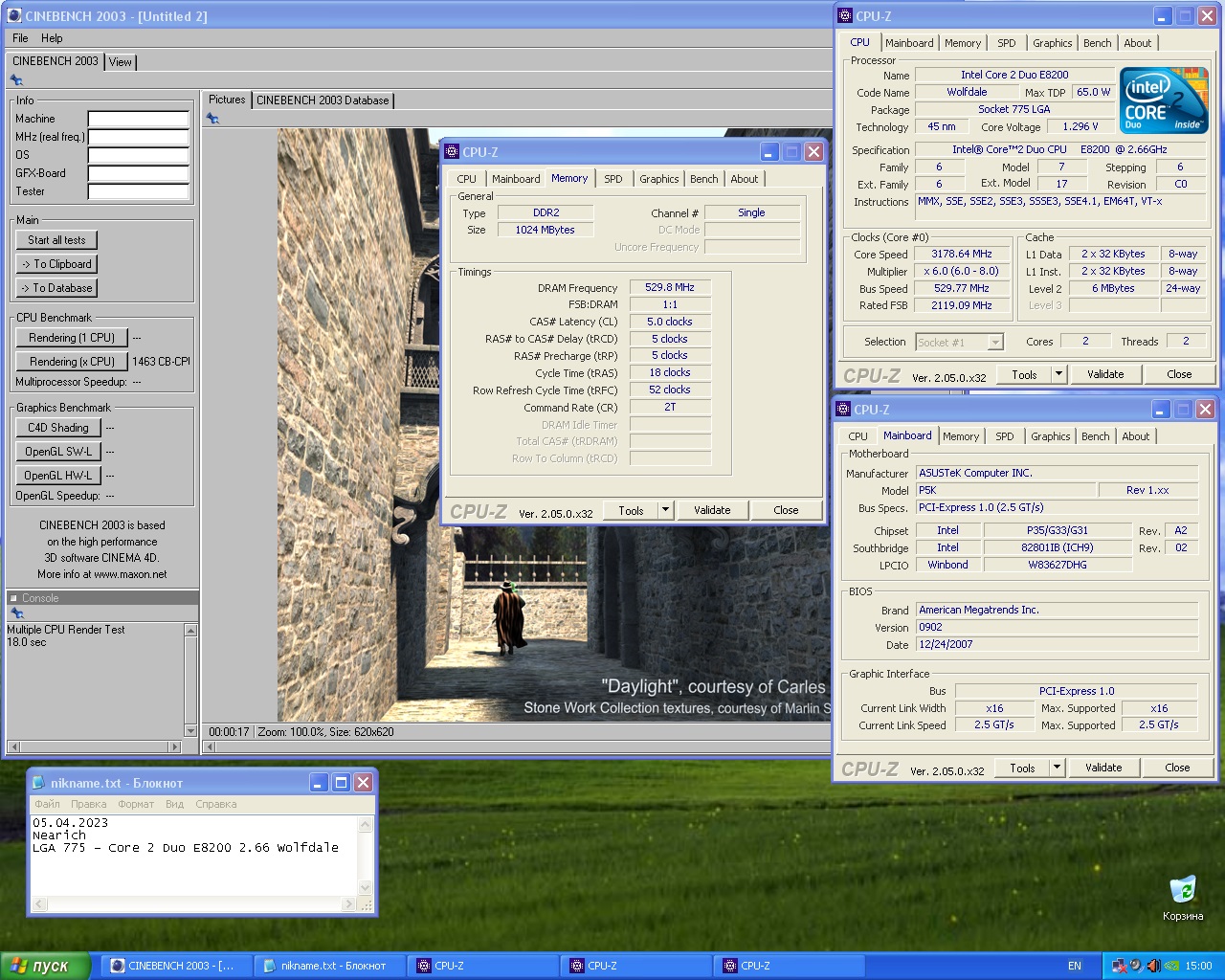Click the Memory CPU-Z window title icon
1225x980 pixels.
coord(453,151)
